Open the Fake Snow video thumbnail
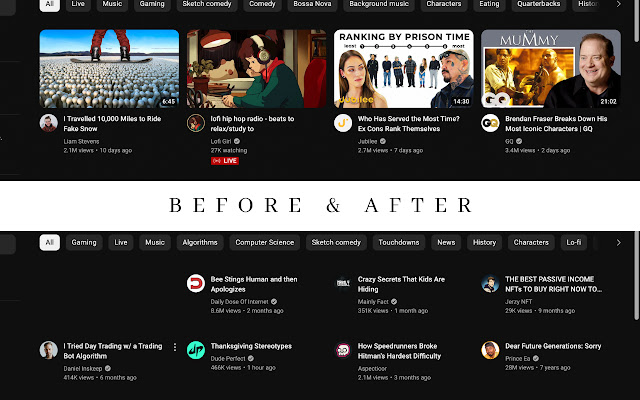Screen dimensions: 640x400 (x=109, y=69)
